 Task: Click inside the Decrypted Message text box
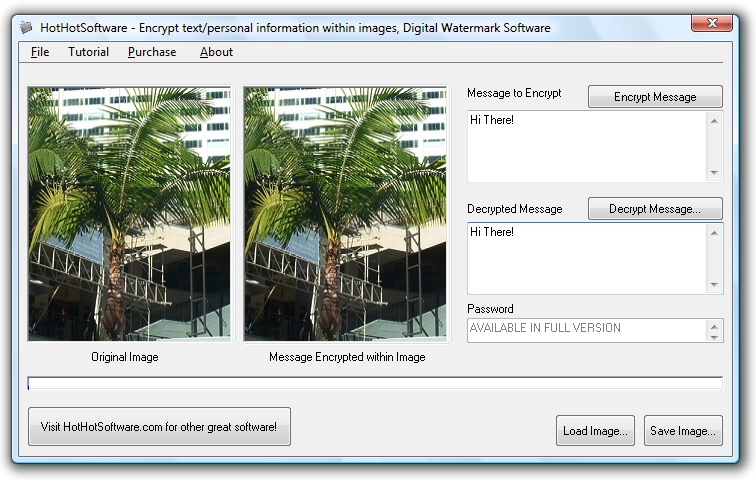(x=587, y=258)
